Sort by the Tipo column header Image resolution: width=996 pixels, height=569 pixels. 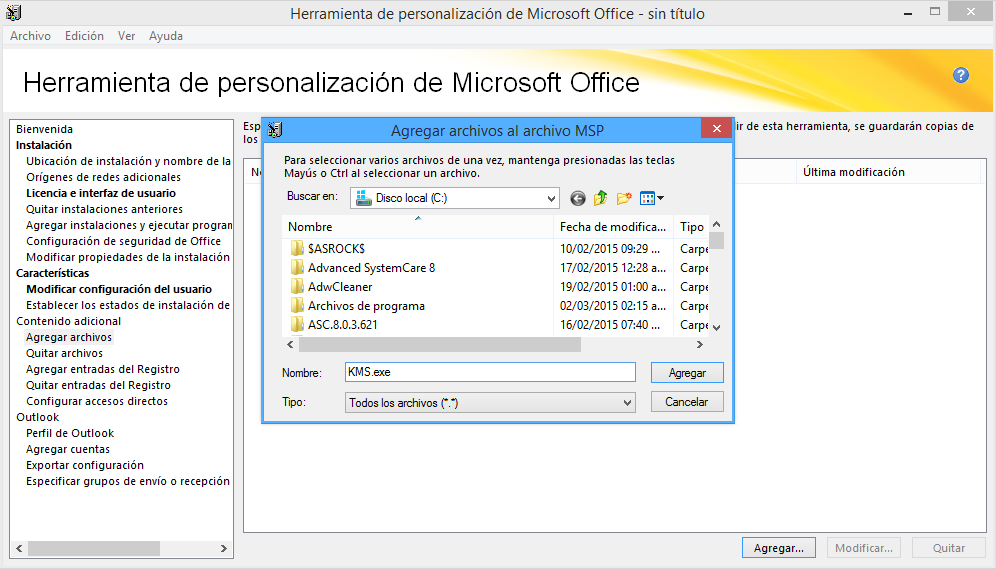coord(692,227)
